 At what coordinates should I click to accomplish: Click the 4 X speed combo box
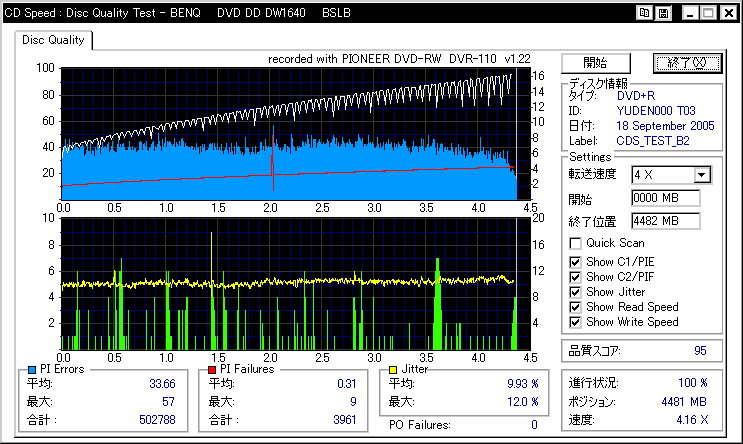click(662, 175)
